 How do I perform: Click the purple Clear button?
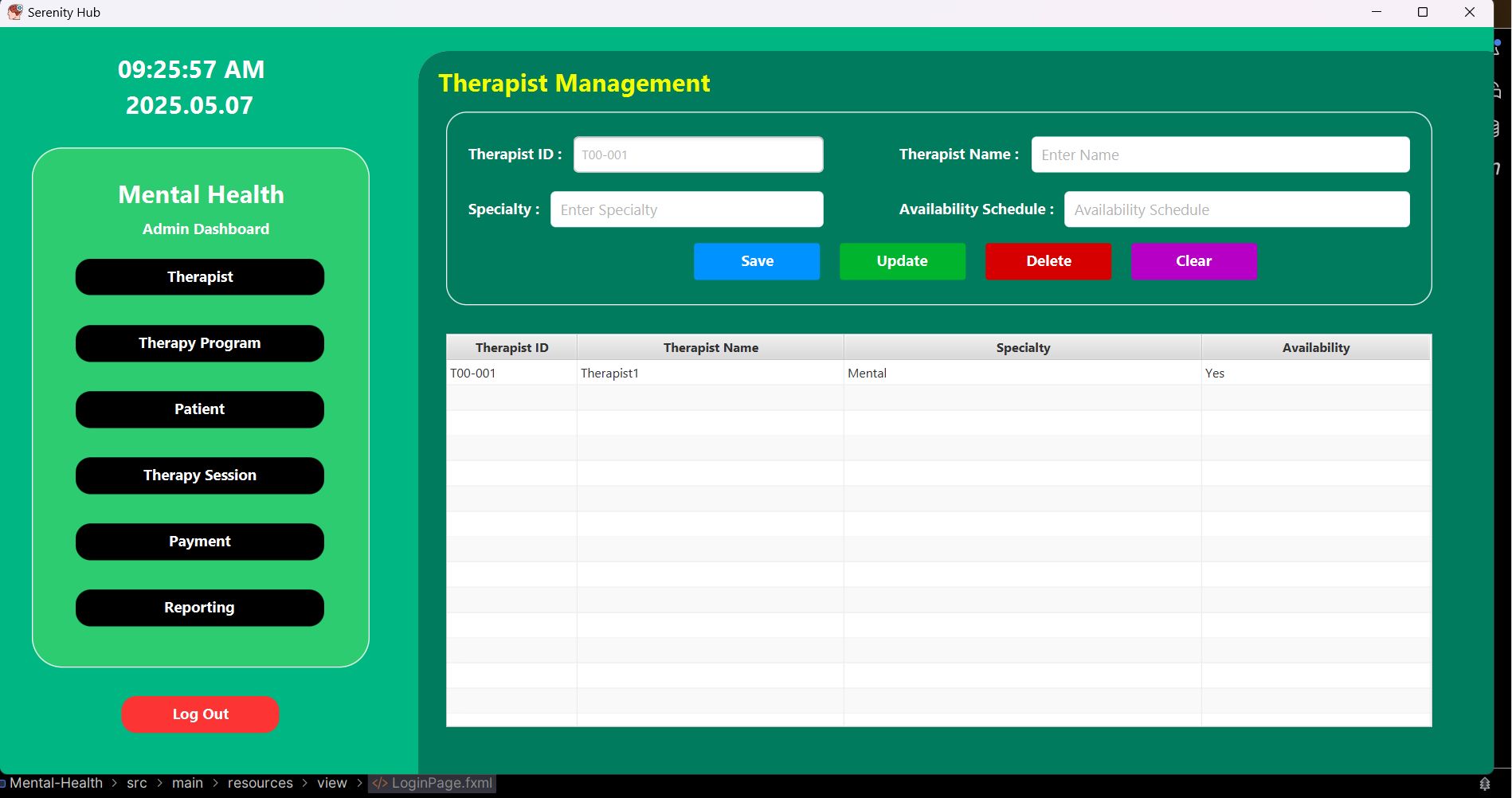tap(1193, 261)
